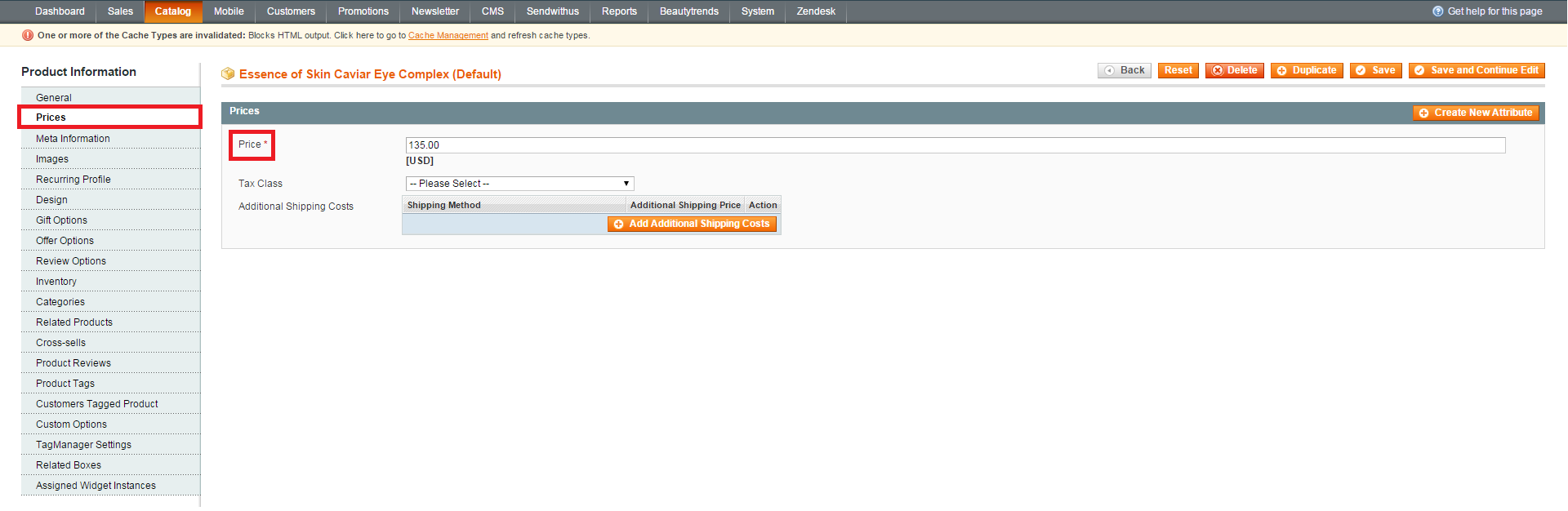Open the Related Products tab
Screen dimensions: 1568x511
coord(110,322)
